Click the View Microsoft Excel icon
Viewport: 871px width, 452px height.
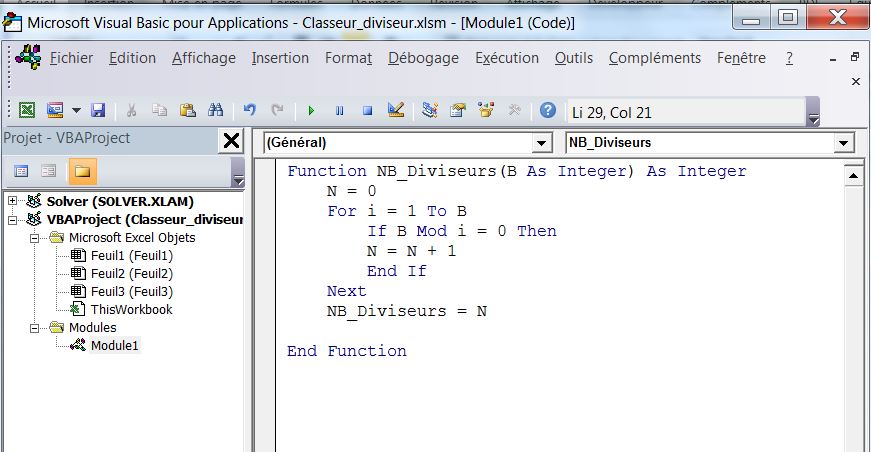click(28, 111)
